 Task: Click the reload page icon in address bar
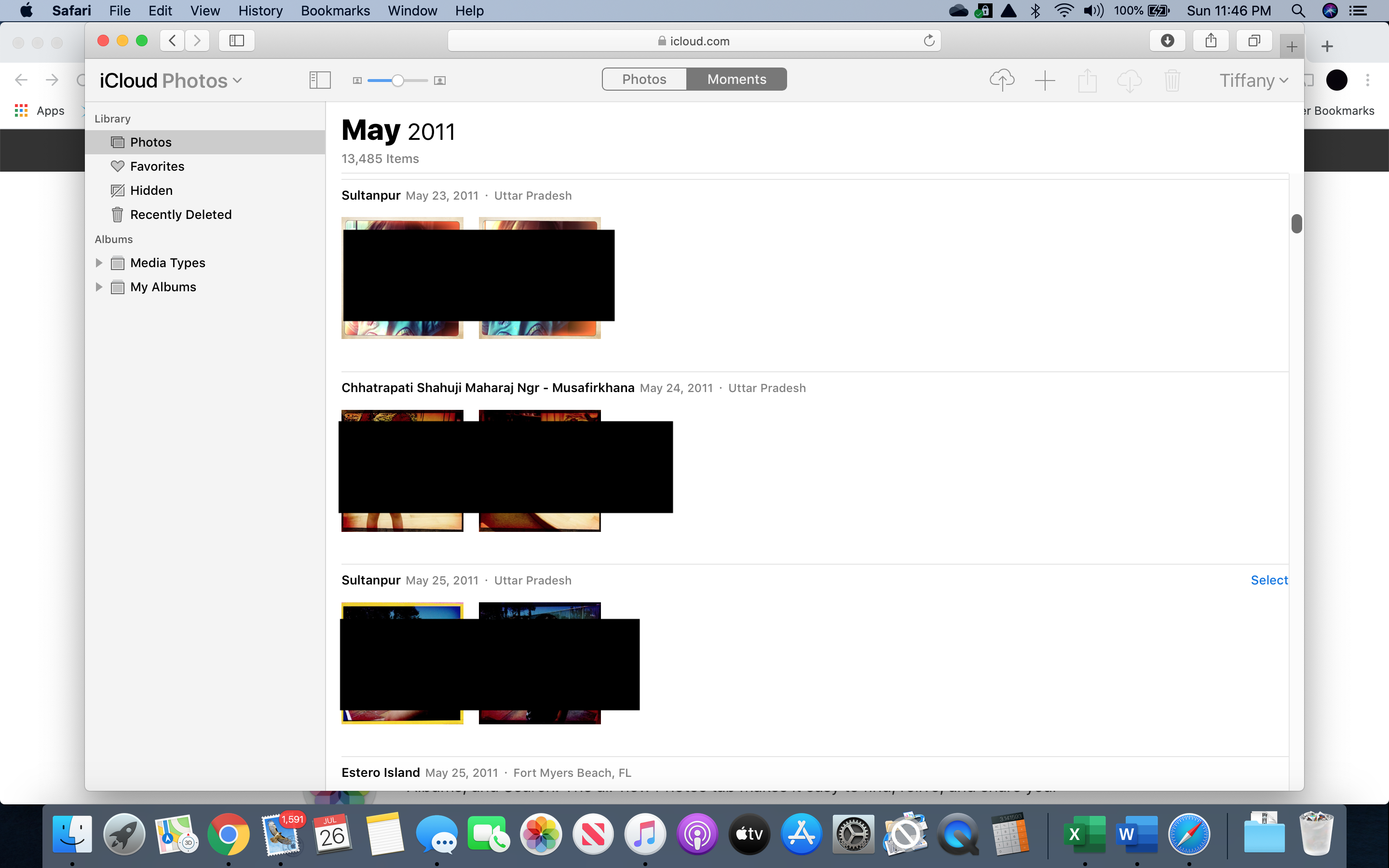(x=929, y=41)
